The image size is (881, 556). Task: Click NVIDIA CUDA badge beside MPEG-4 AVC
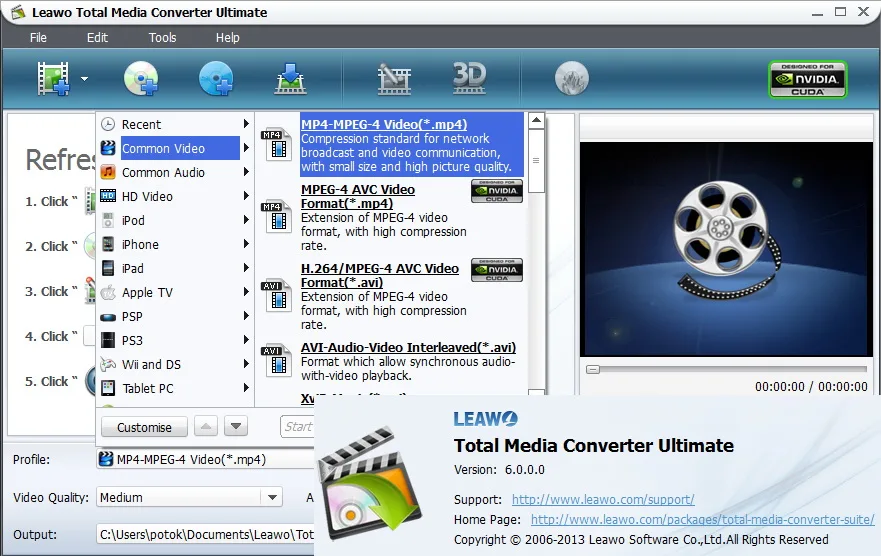(497, 191)
